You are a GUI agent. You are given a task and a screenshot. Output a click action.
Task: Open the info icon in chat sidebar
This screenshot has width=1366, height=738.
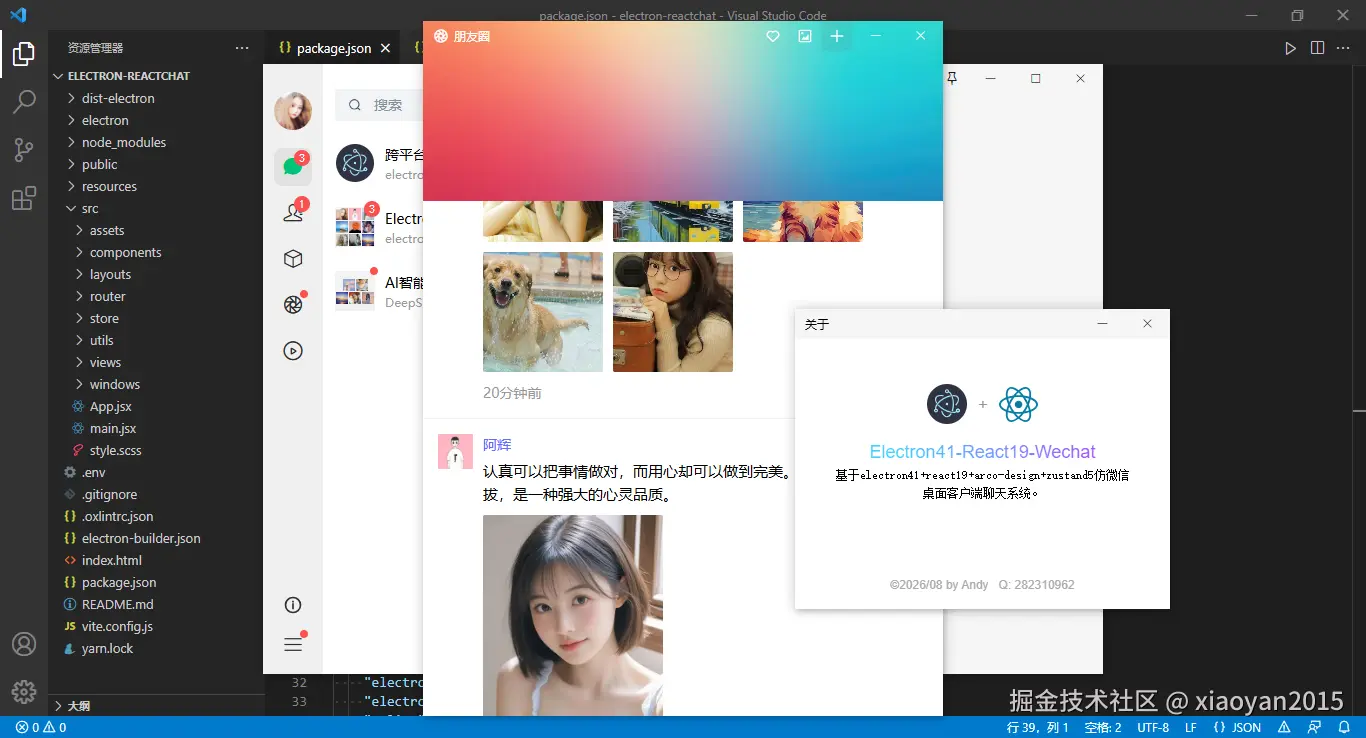tap(293, 605)
